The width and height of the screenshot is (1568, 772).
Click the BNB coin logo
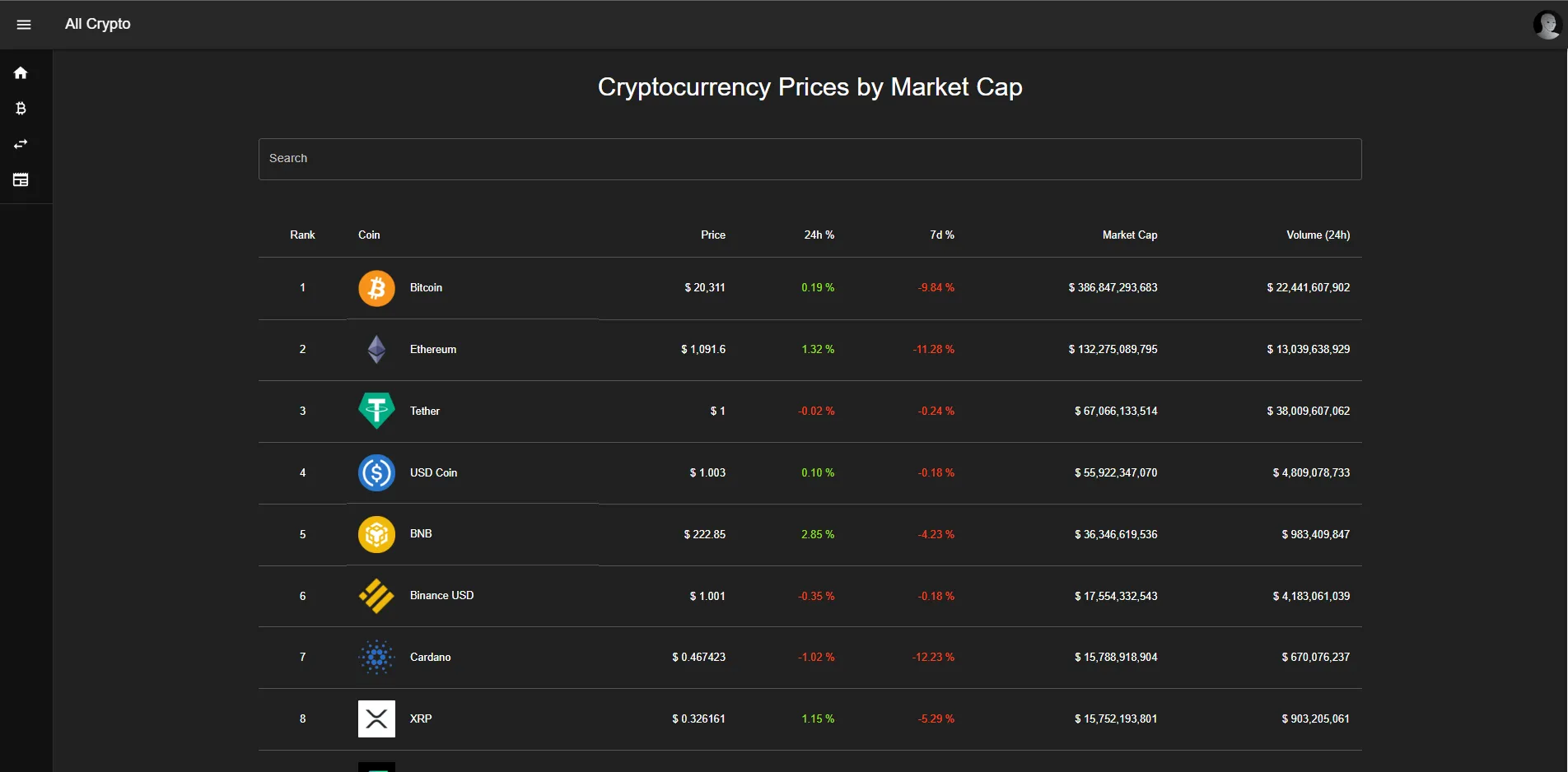coord(376,534)
